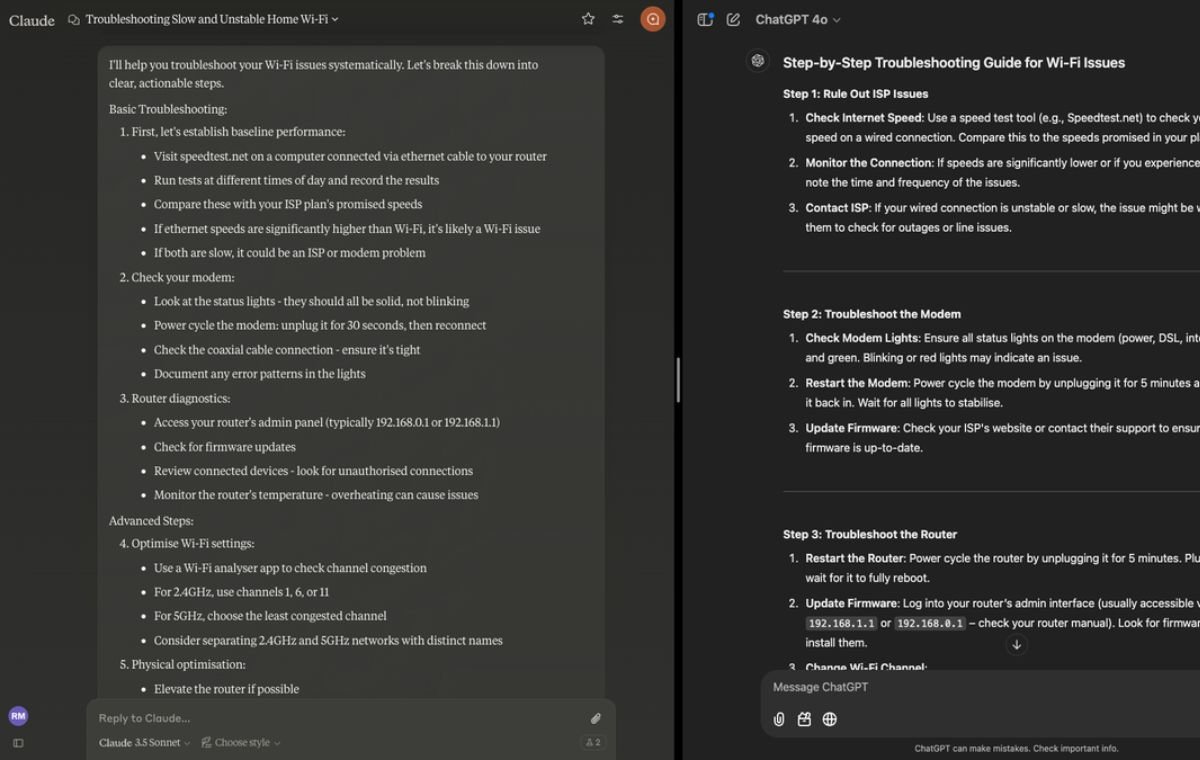Start a new ChatGPT chat with pencil icon
1200x760 pixels.
[733, 19]
